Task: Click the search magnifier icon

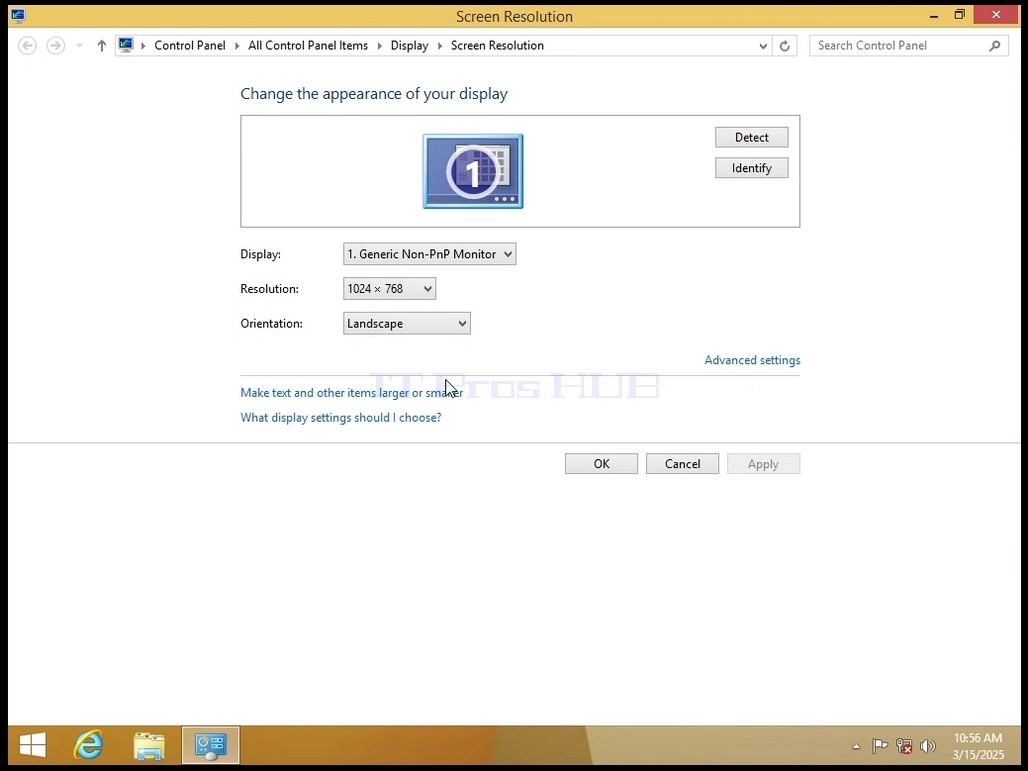Action: [x=995, y=45]
